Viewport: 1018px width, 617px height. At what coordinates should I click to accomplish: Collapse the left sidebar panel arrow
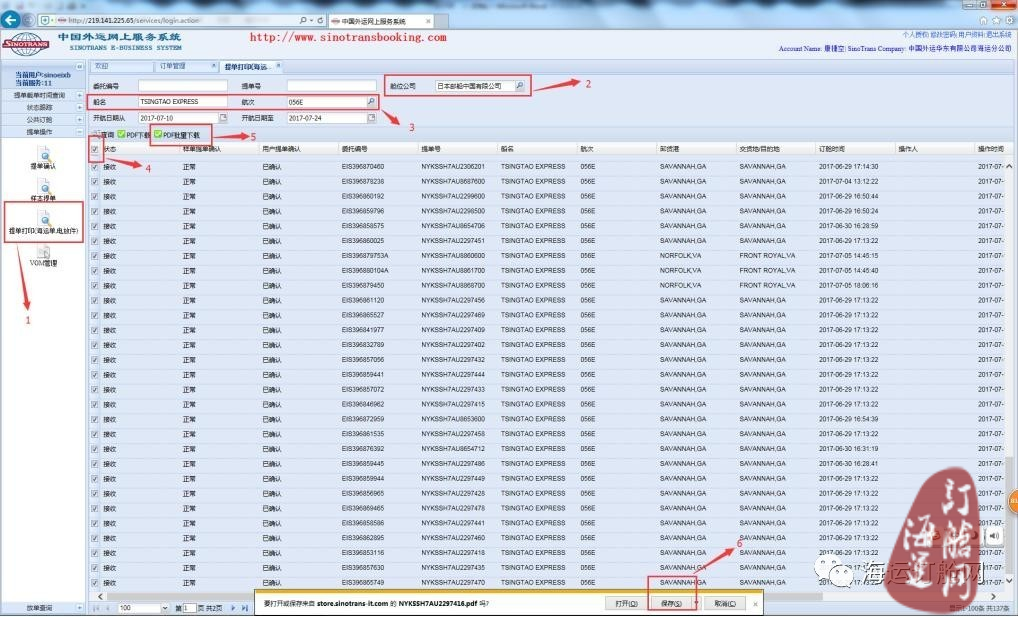pyautogui.click(x=79, y=66)
